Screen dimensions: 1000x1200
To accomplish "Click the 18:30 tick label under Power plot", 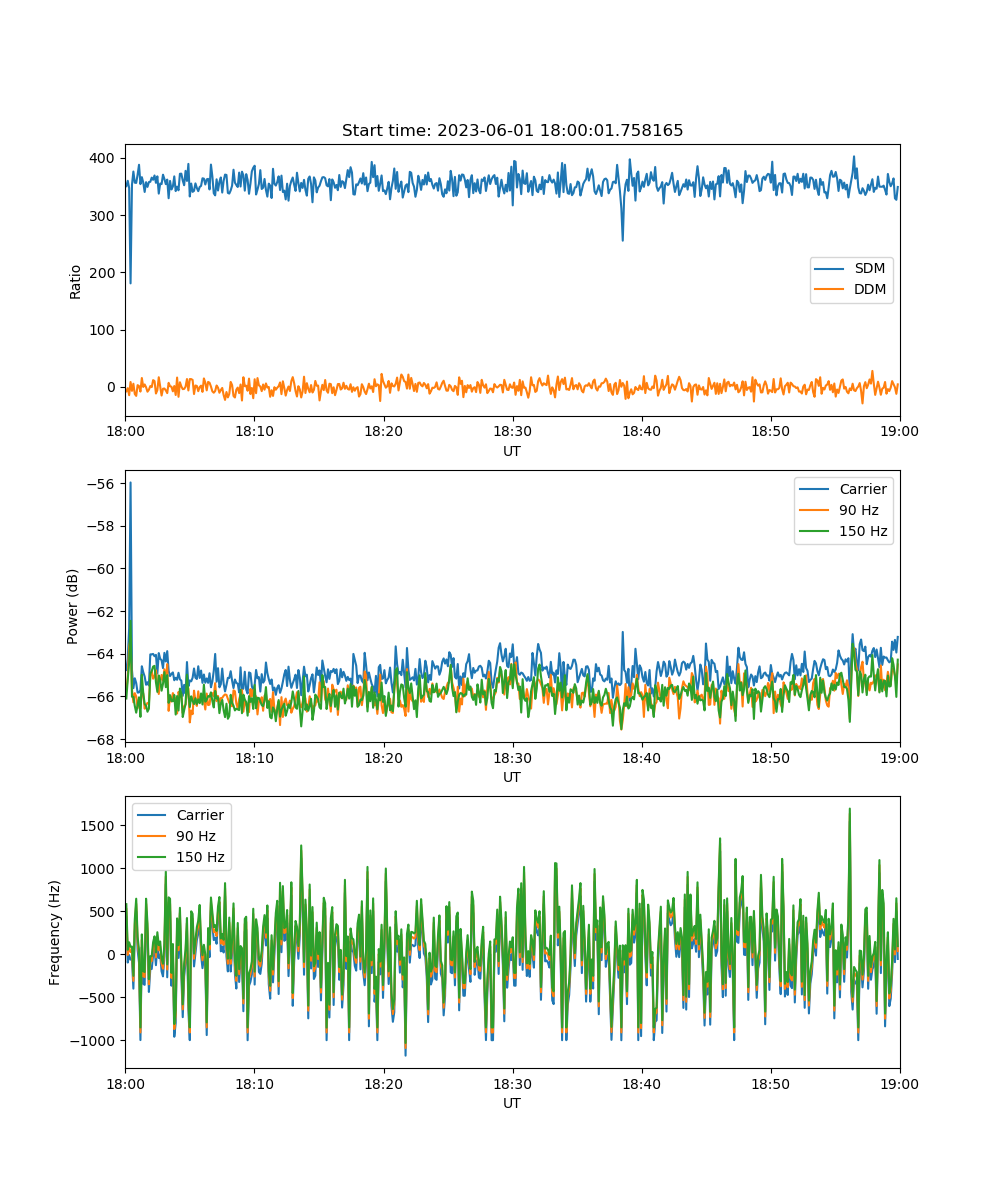I will [x=512, y=757].
